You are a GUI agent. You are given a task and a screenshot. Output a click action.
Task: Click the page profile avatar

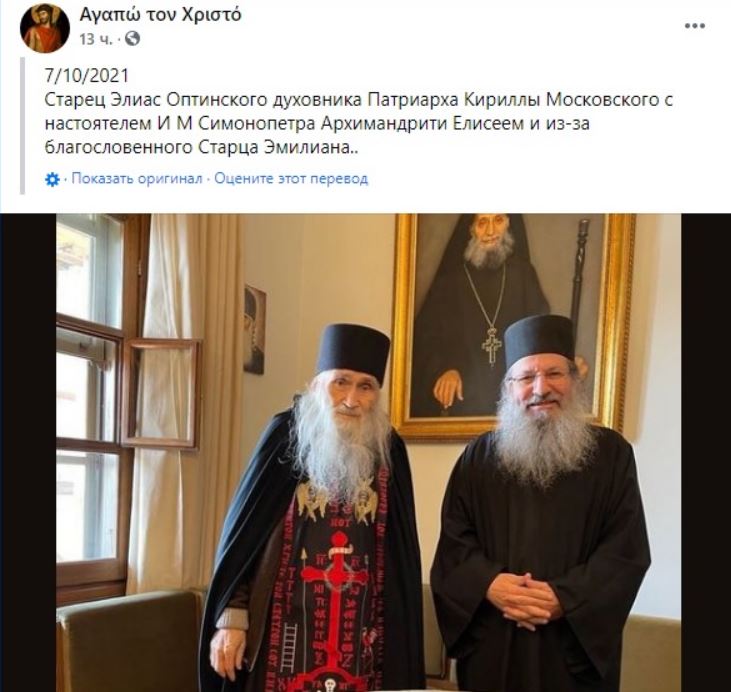click(x=45, y=28)
